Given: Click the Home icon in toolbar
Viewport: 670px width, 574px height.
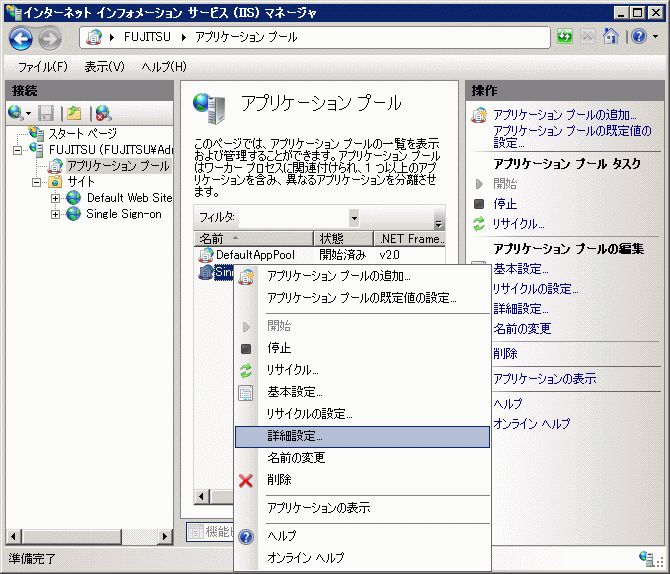Looking at the screenshot, I should point(611,36).
